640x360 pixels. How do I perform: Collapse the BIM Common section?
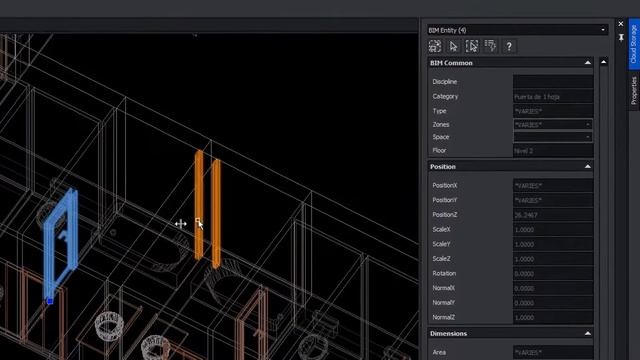[587, 63]
